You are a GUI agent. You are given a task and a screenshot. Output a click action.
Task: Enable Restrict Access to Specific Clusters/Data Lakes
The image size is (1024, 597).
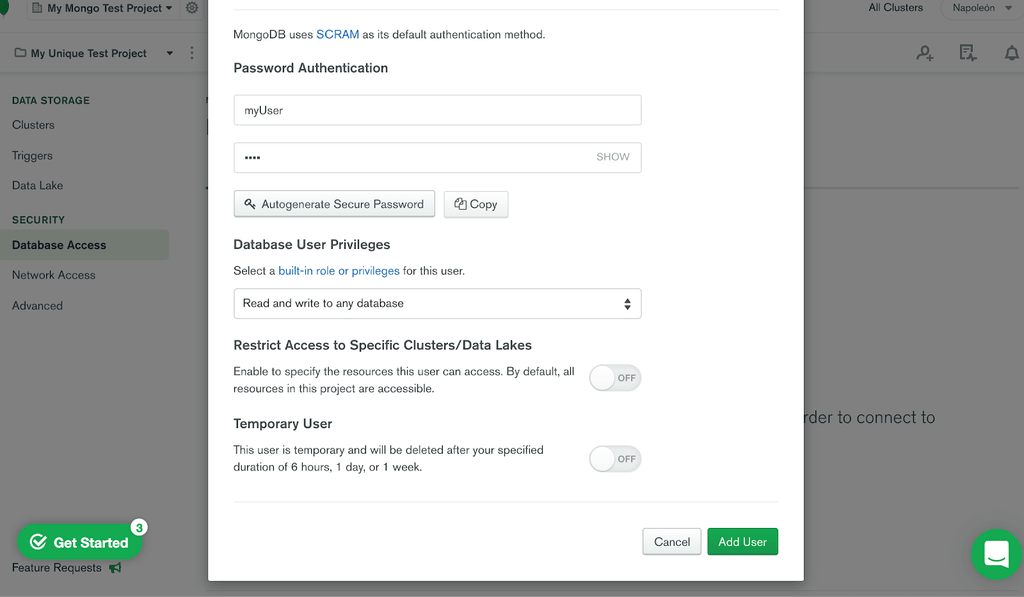(x=614, y=378)
